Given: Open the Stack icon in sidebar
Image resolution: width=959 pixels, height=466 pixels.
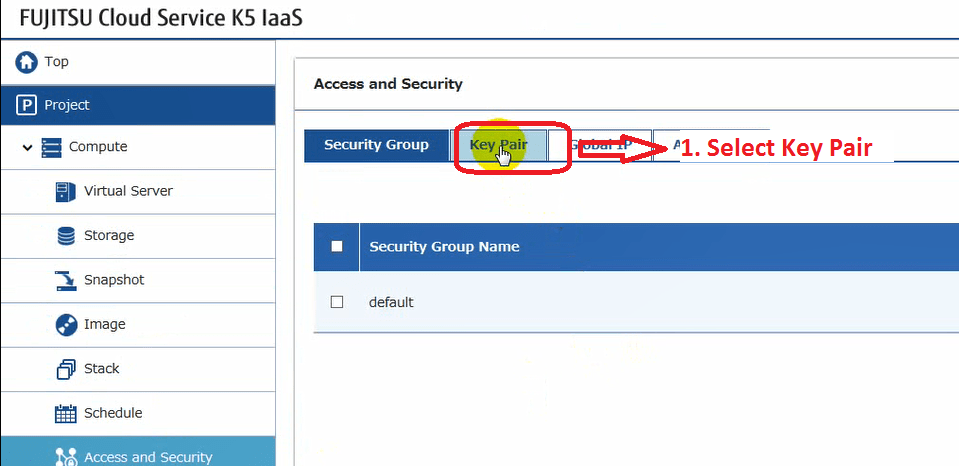Looking at the screenshot, I should [x=66, y=369].
